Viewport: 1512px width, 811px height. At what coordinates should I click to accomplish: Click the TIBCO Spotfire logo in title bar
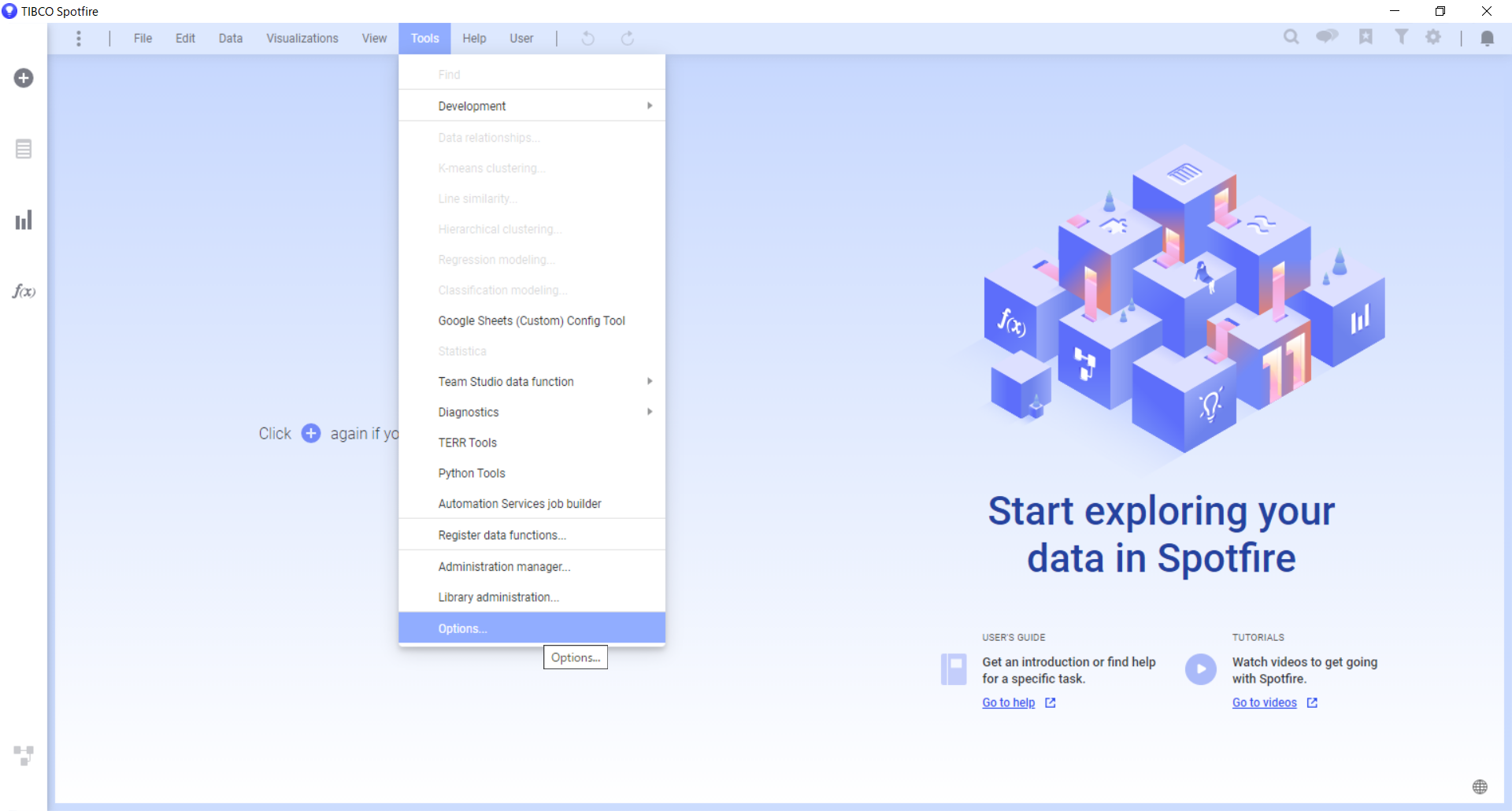[x=9, y=11]
